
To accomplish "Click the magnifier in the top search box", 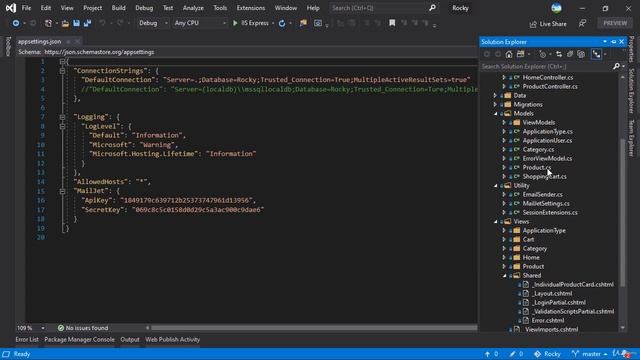I will (x=432, y=8).
